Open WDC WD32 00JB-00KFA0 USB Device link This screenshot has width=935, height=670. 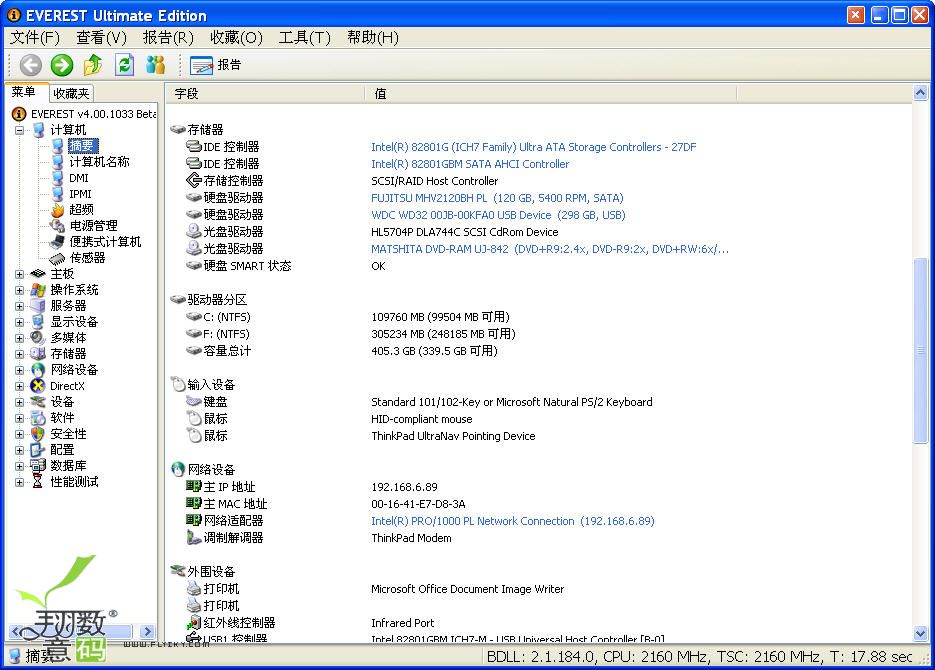pyautogui.click(x=498, y=215)
